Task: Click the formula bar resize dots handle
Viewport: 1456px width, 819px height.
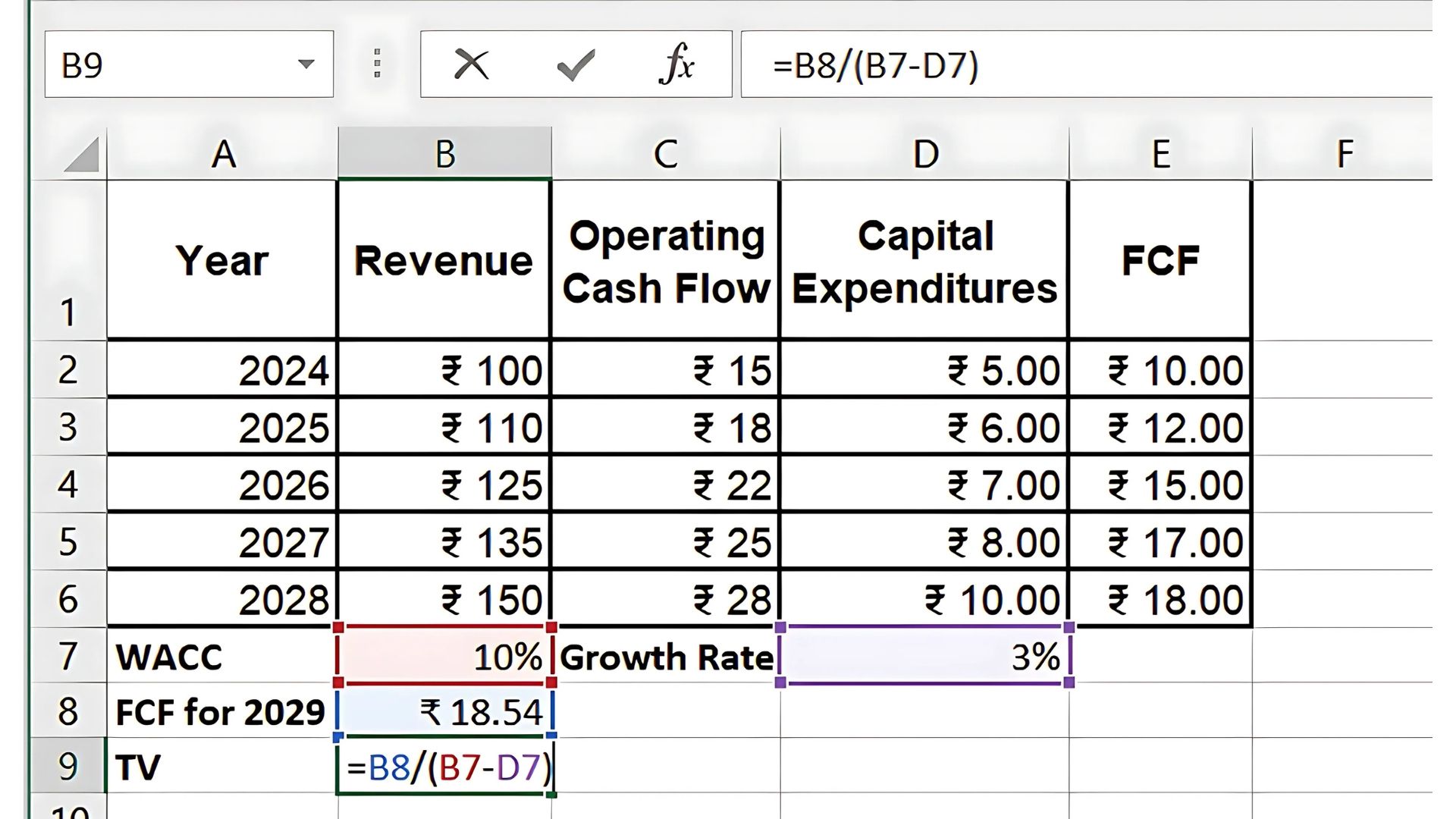Action: tap(377, 64)
